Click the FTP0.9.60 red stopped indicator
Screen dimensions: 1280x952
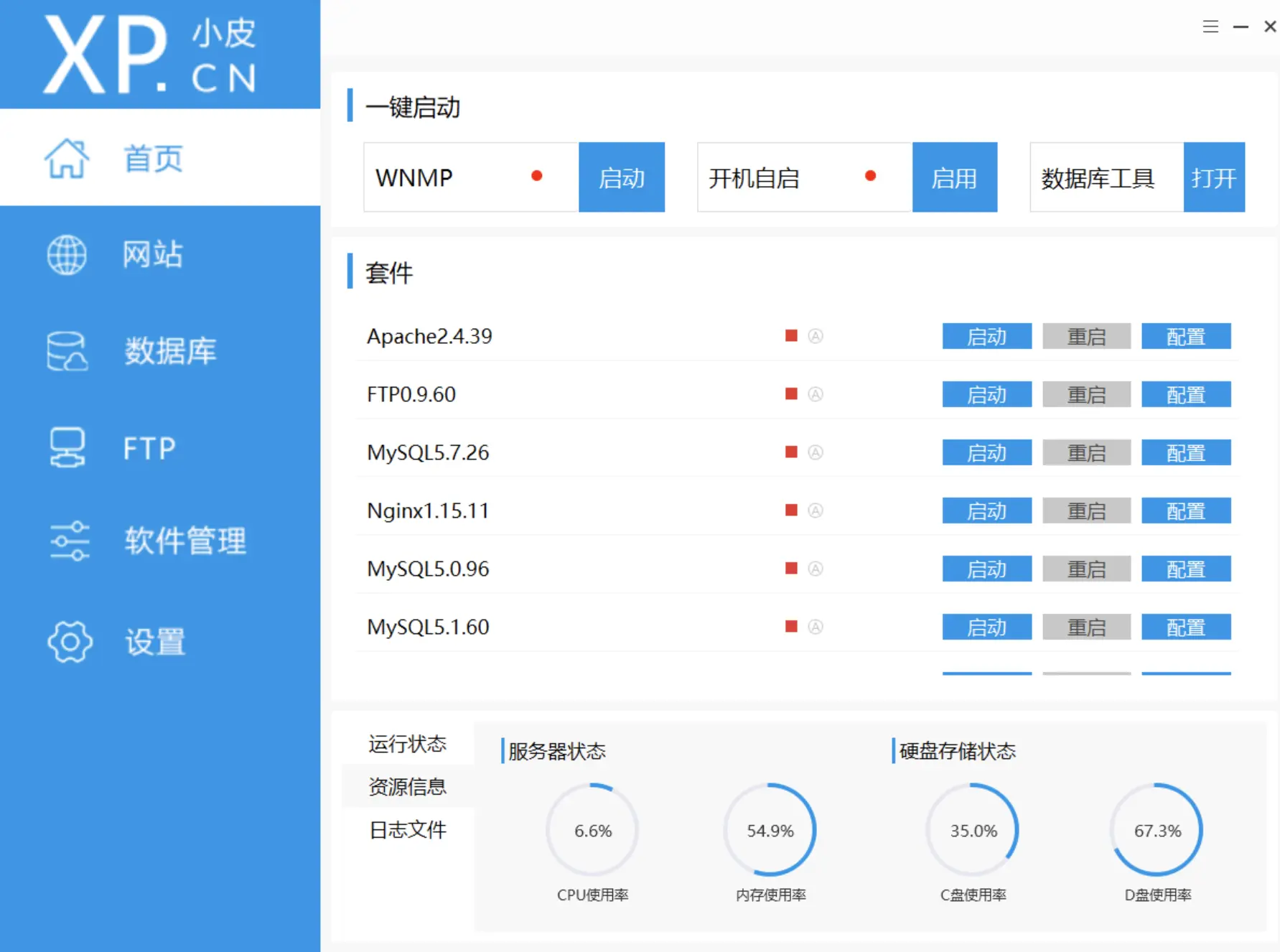pyautogui.click(x=791, y=393)
